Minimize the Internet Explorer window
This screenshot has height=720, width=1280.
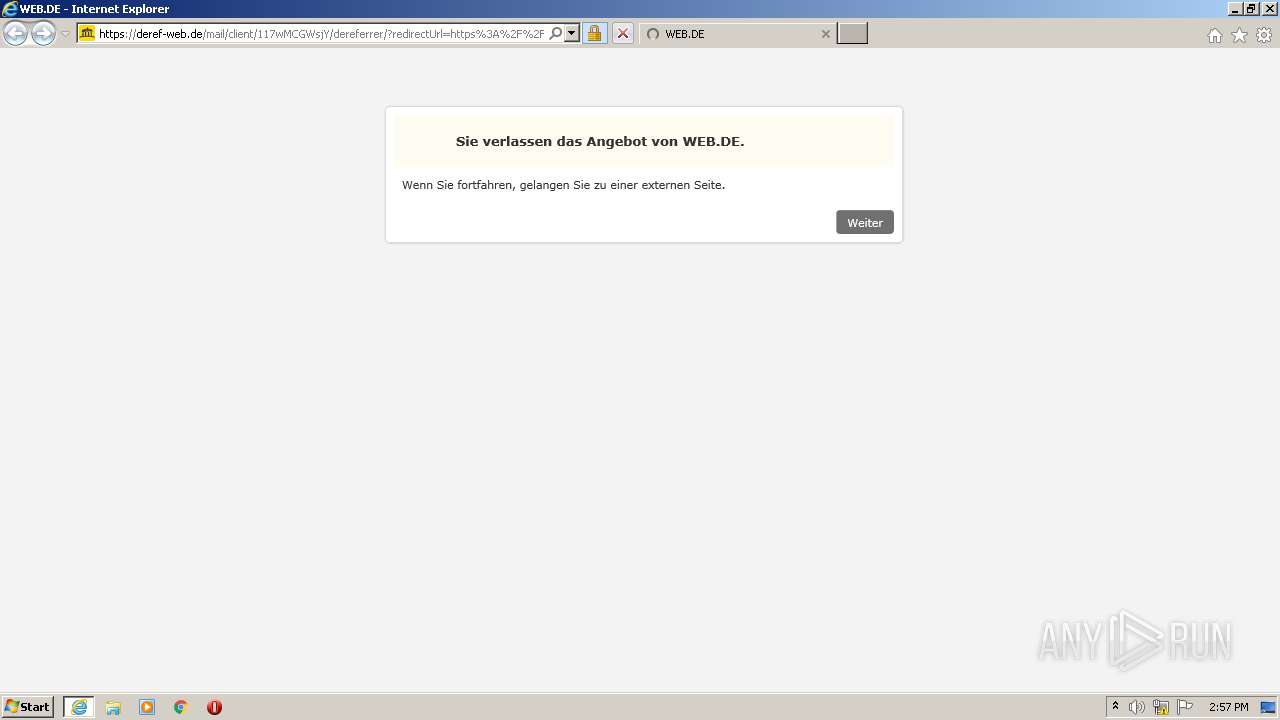click(1235, 9)
